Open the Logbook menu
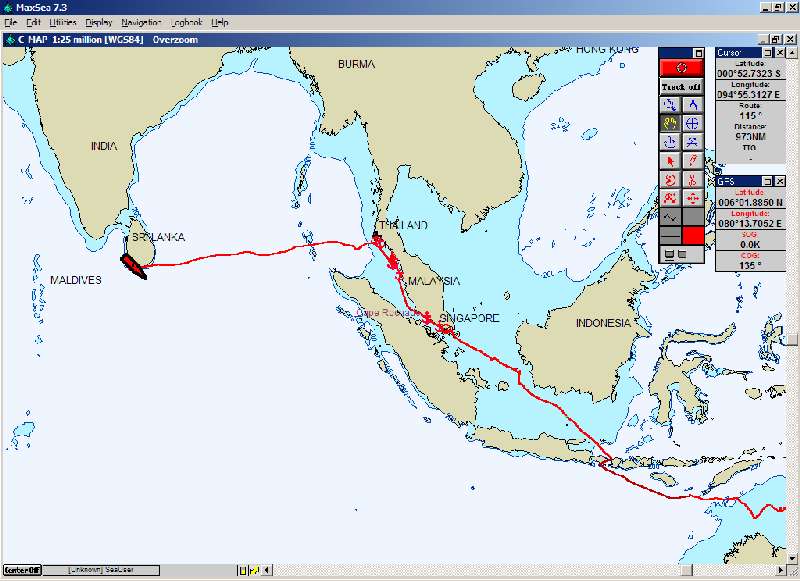Screen dimensions: 800x581 (186, 22)
